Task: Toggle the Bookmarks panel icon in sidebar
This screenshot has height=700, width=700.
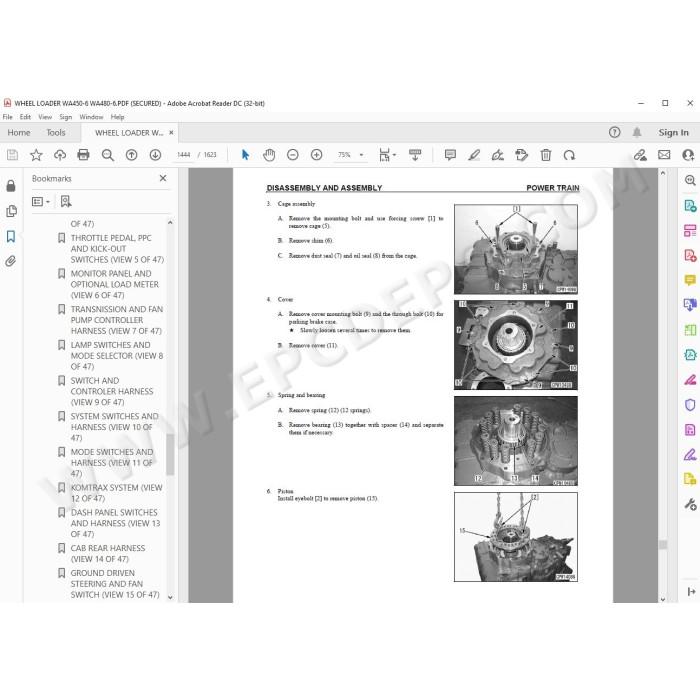Action: click(11, 236)
